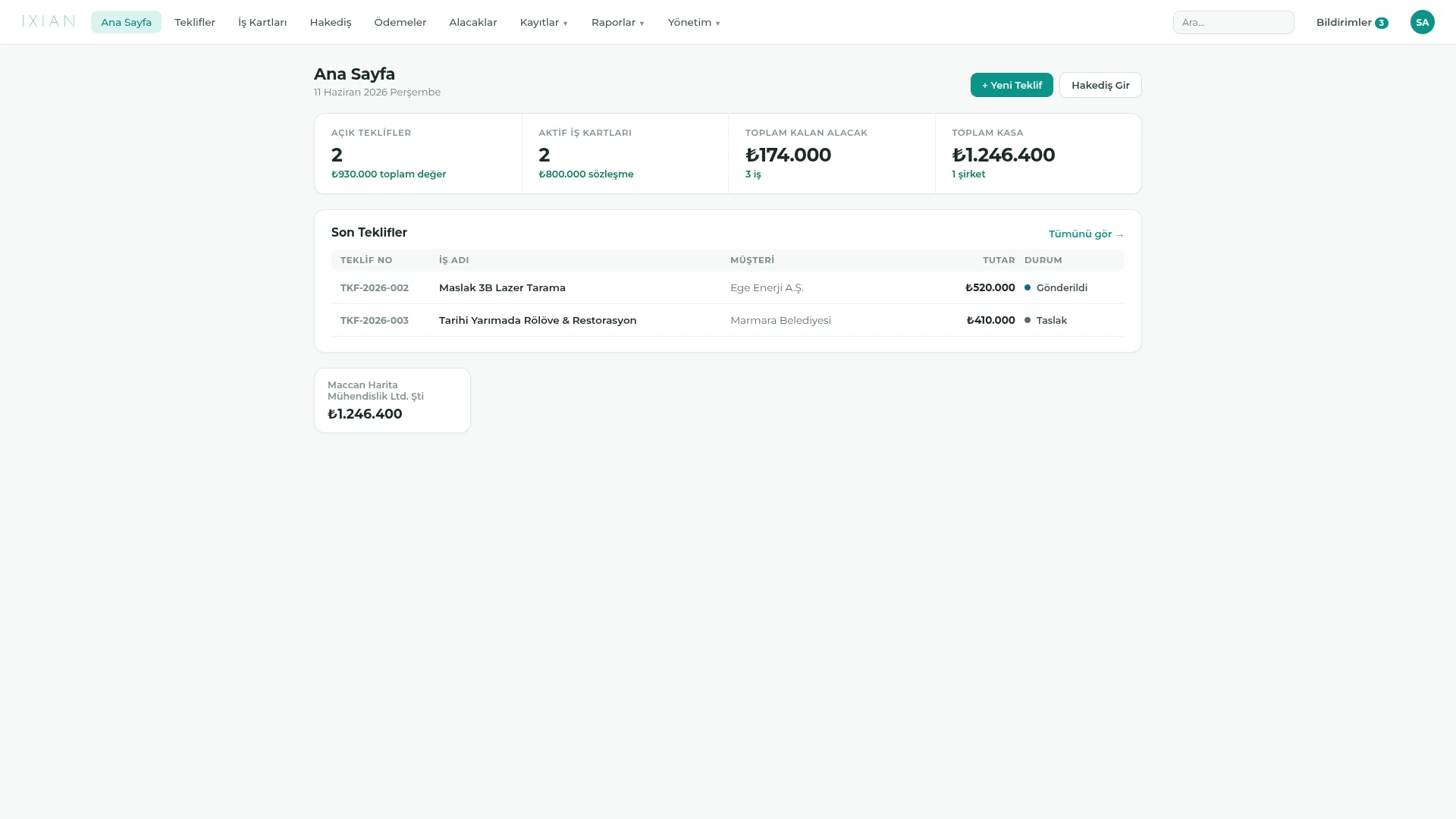
Task: Open the Aktif İş Kartları summary card
Action: 625,153
